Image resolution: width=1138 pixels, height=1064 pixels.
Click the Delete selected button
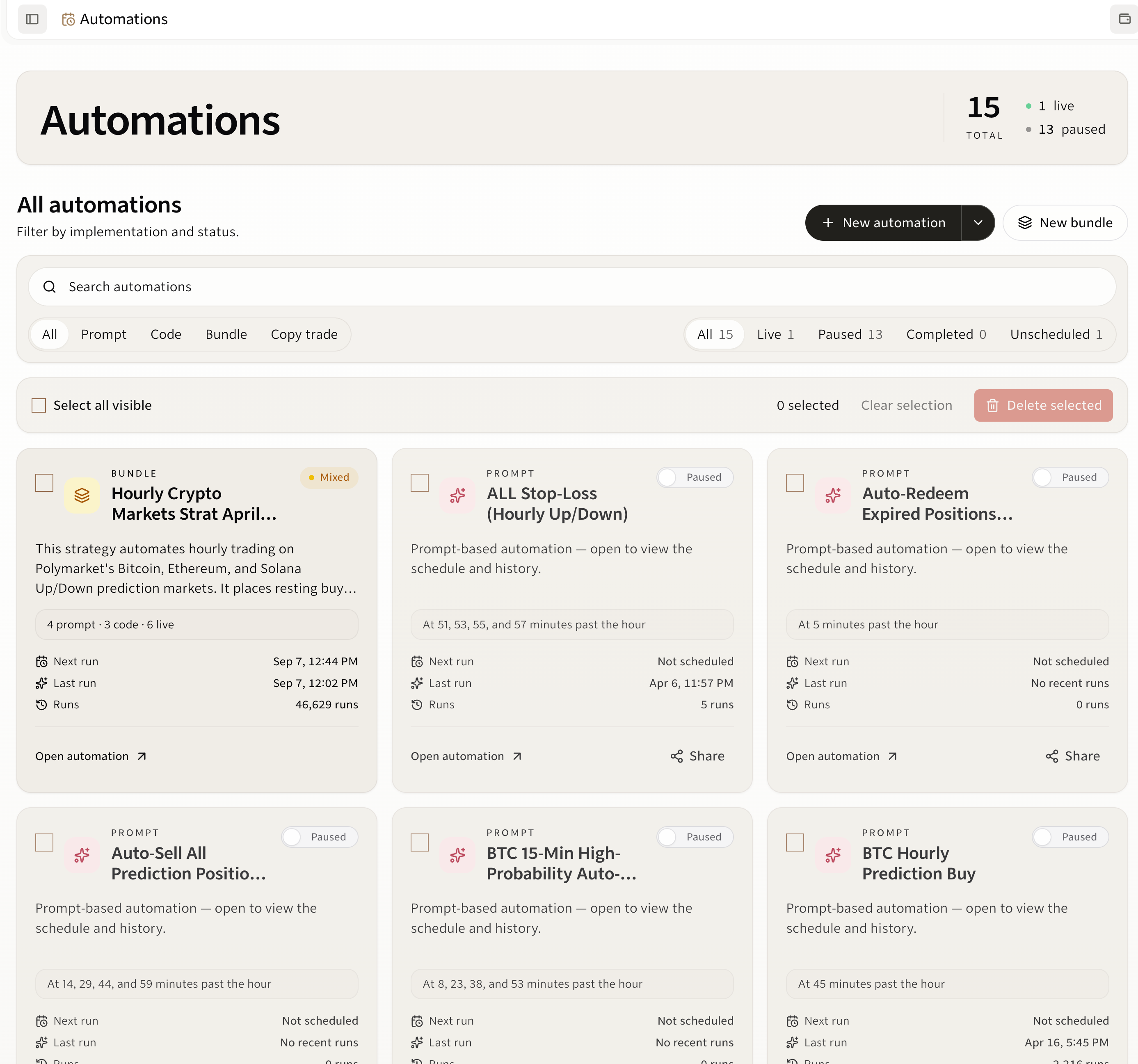(1043, 405)
